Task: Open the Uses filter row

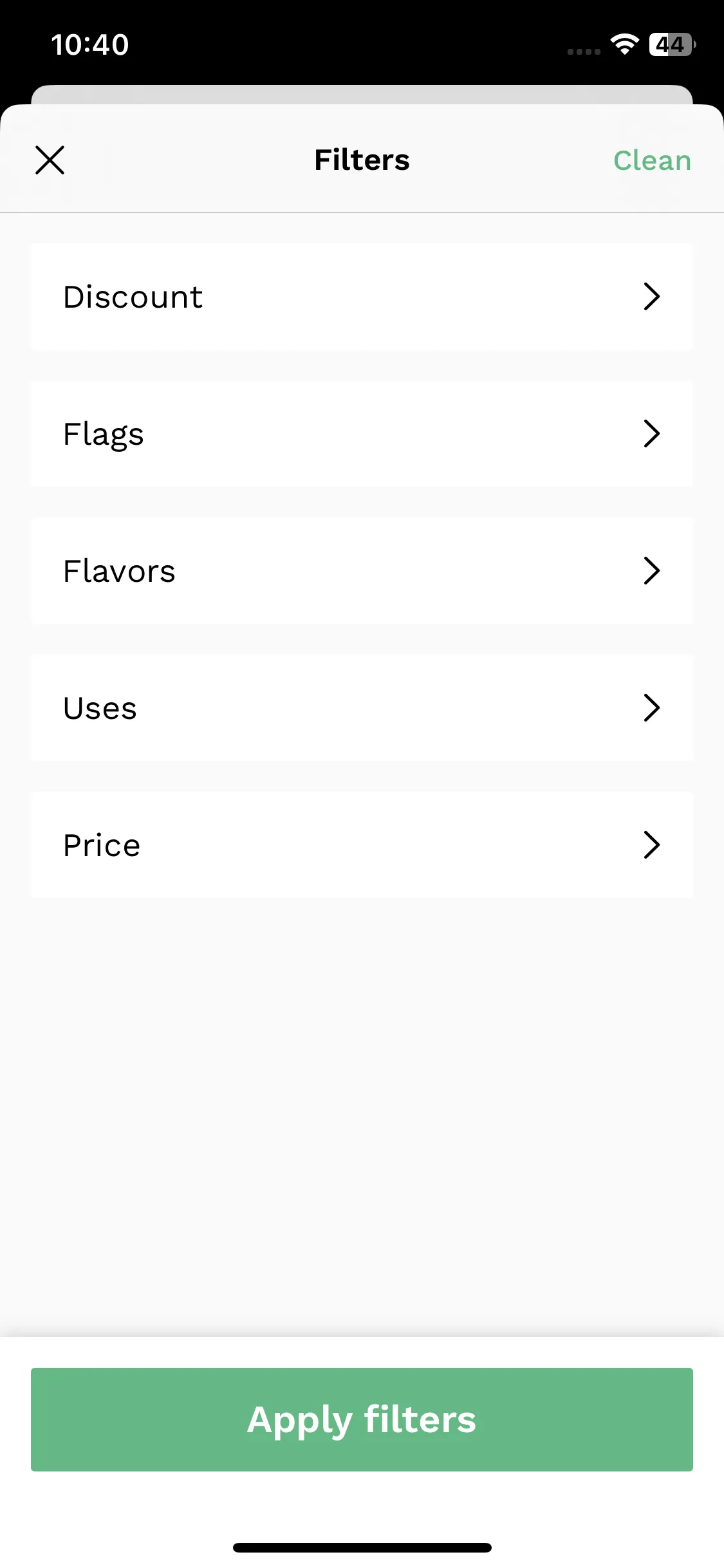Action: click(362, 708)
